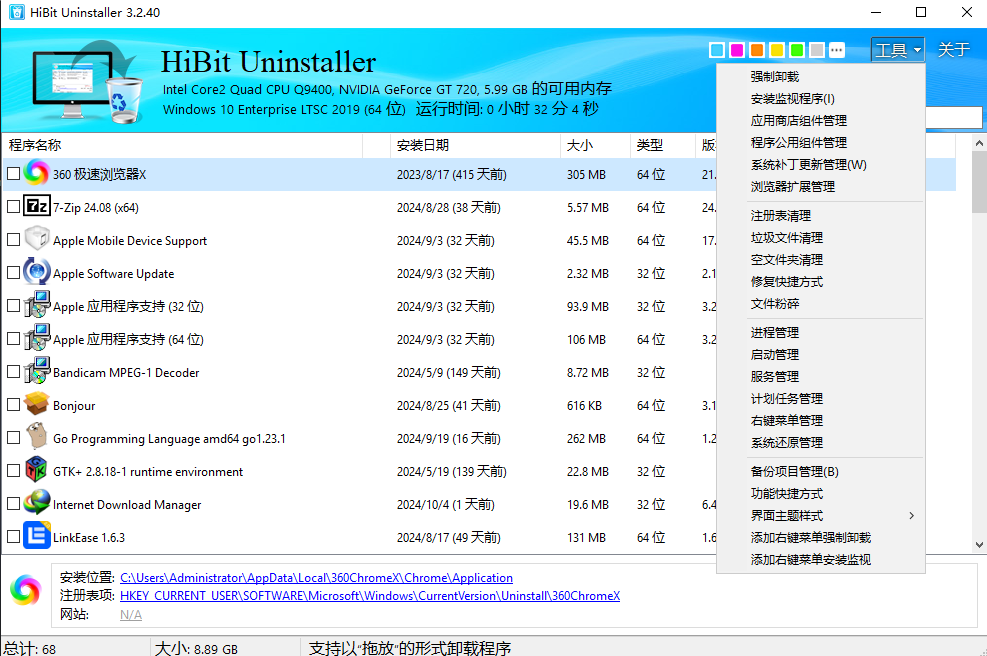The height and width of the screenshot is (656, 987).
Task: Click the HiBit Uninstaller header logo
Action: pos(87,81)
